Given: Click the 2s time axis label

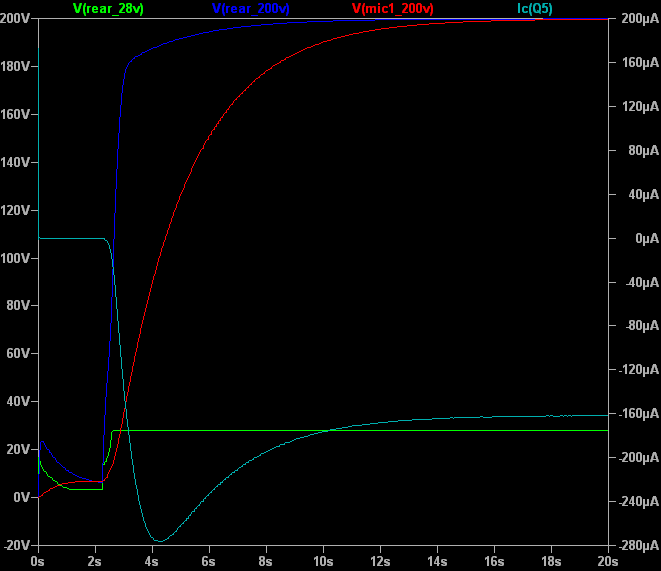Looking at the screenshot, I should (x=94, y=562).
